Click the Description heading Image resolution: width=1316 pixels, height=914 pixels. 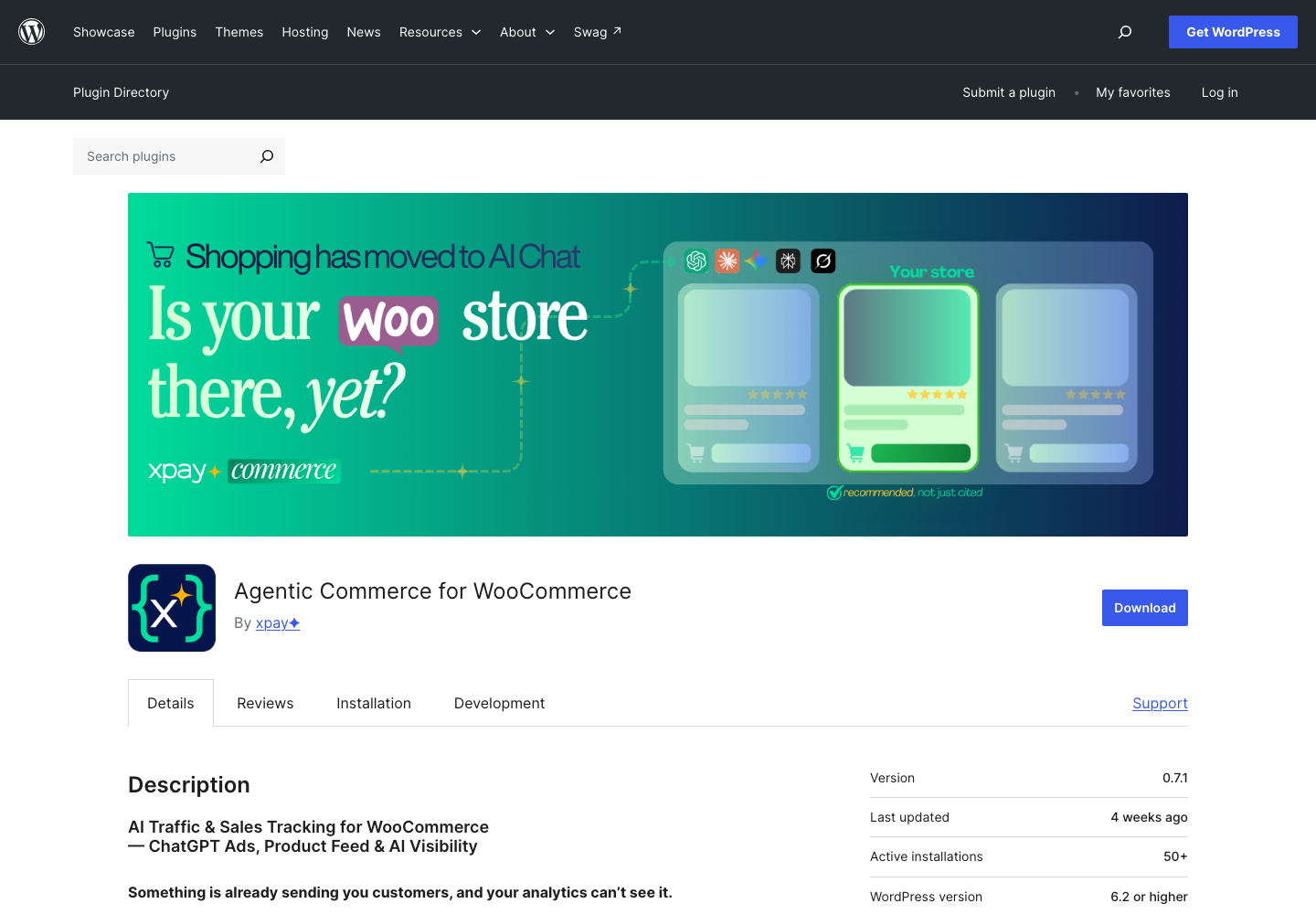click(x=189, y=785)
